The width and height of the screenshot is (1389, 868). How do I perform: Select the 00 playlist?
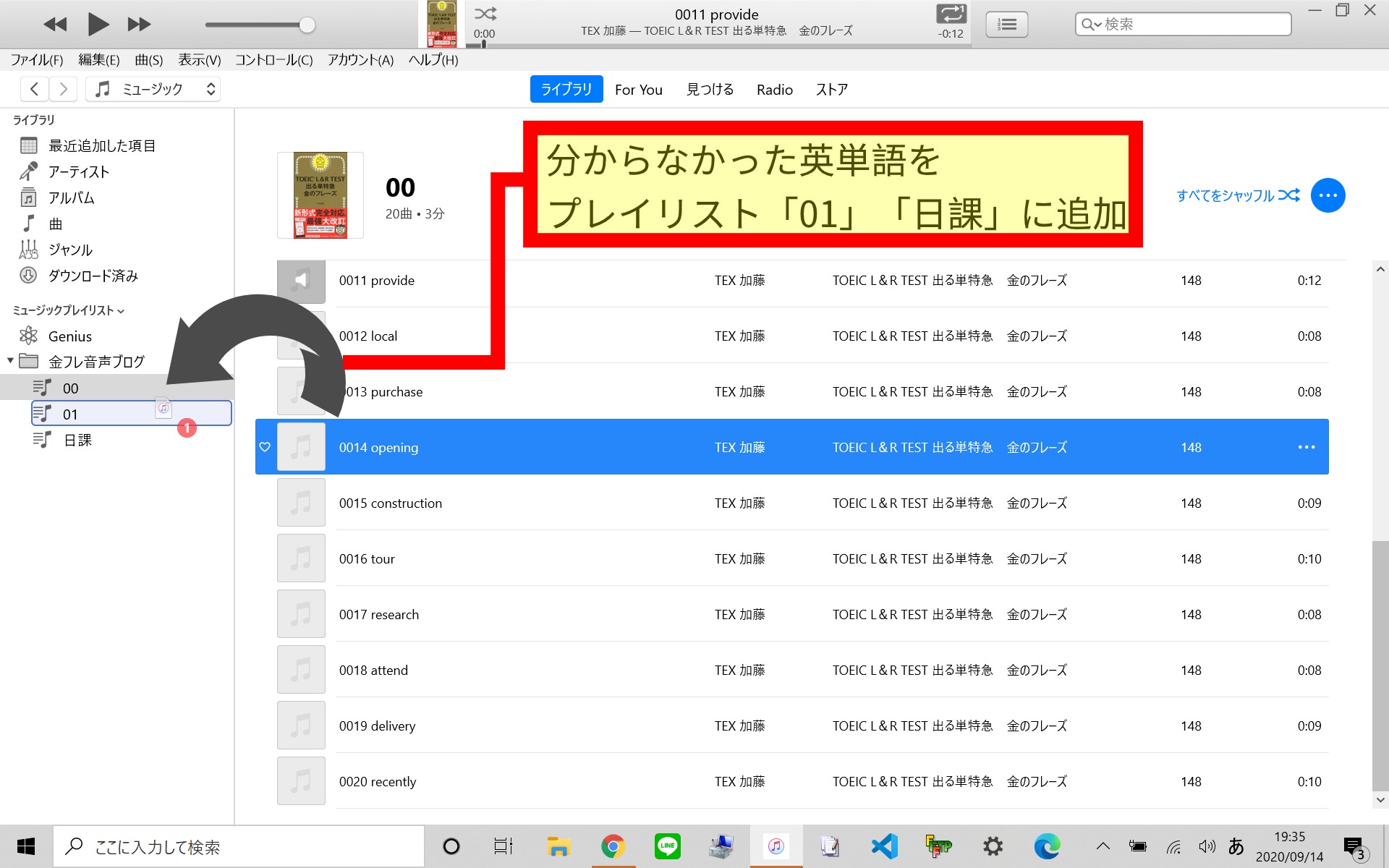pos(116,388)
